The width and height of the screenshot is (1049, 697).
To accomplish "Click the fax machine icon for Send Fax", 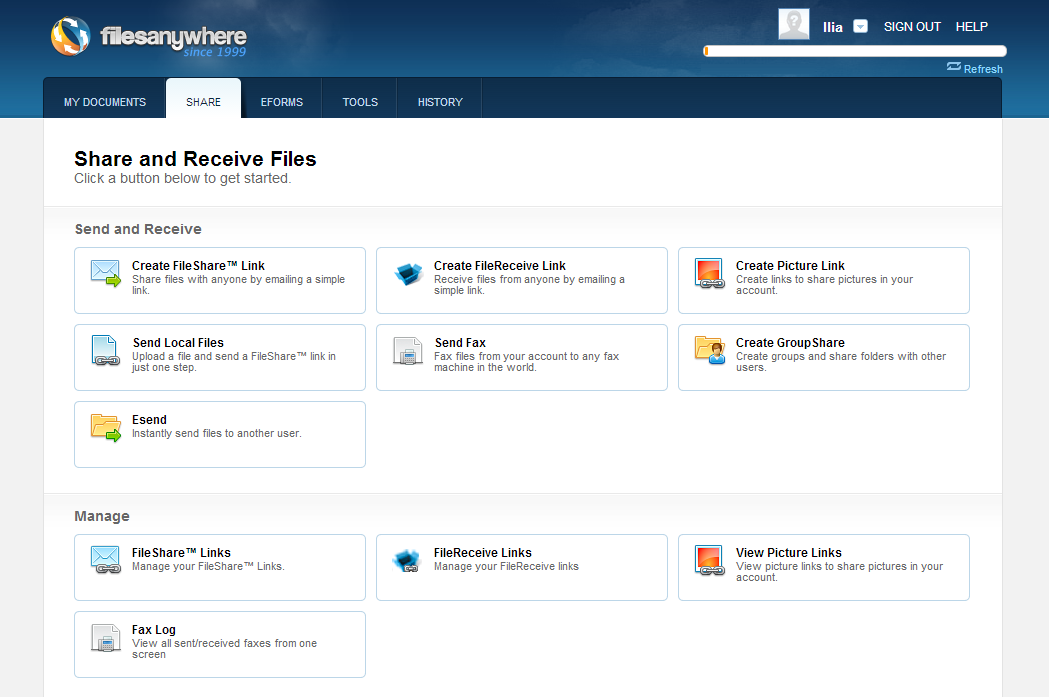I will pyautogui.click(x=407, y=351).
